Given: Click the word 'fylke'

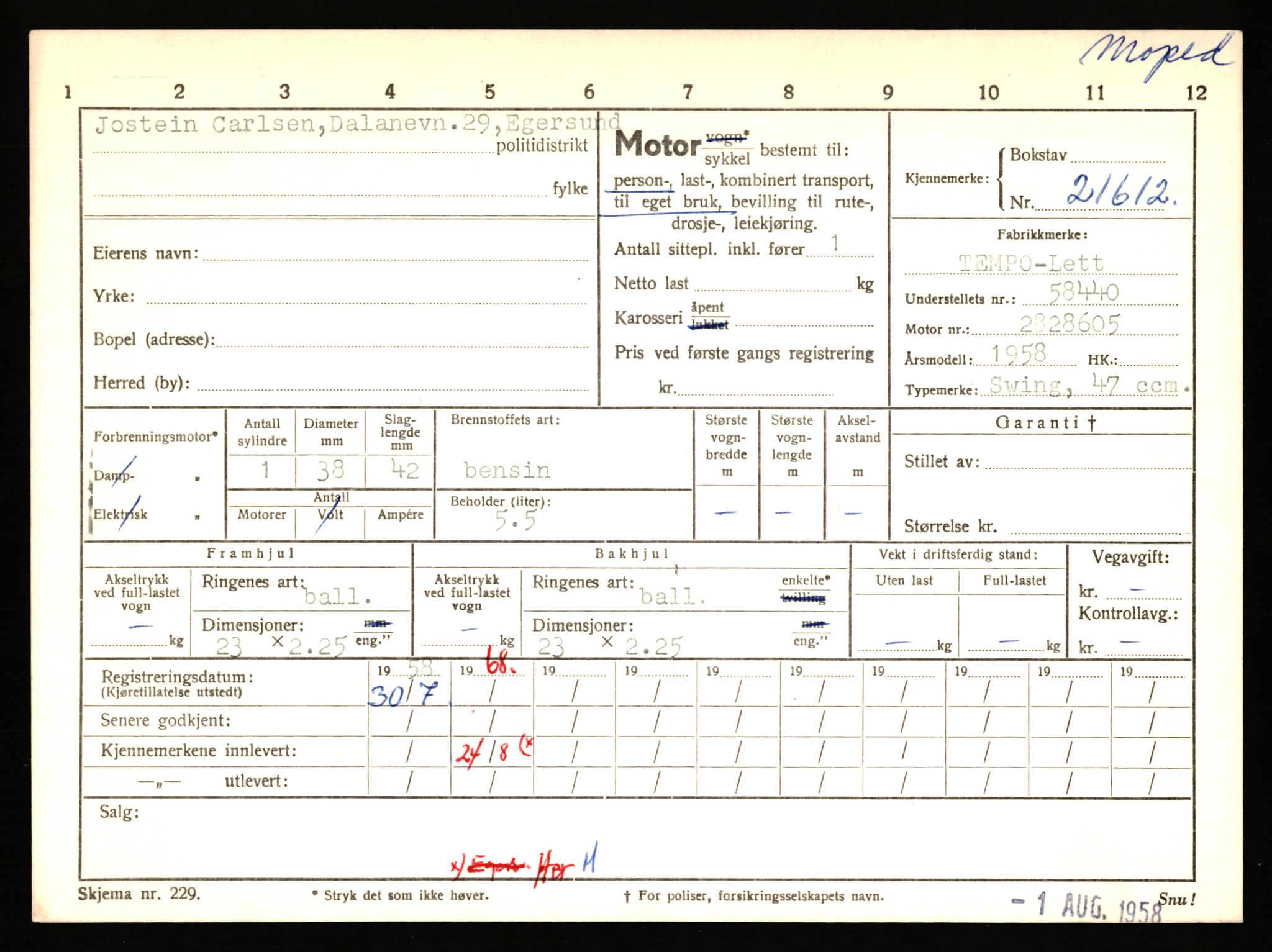Looking at the screenshot, I should click(570, 189).
